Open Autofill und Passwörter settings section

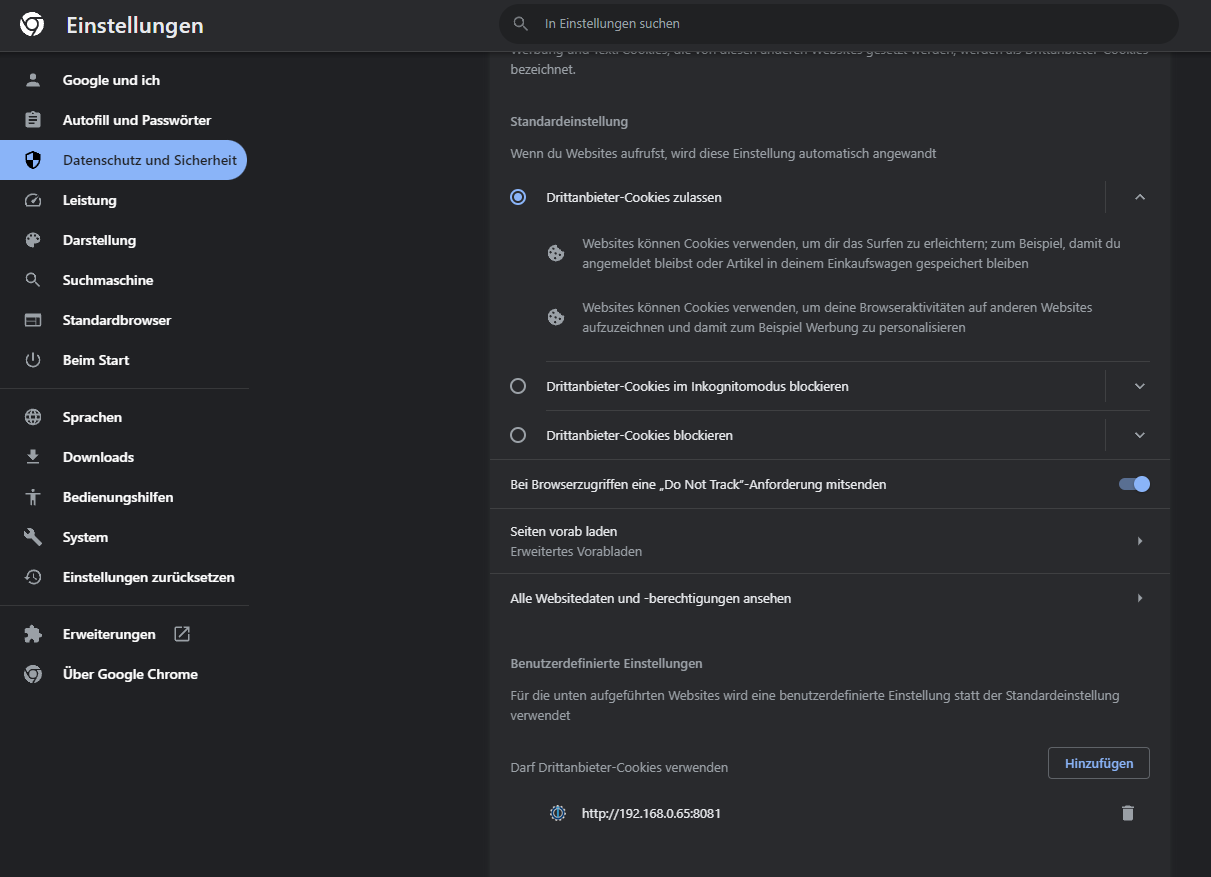pos(136,120)
